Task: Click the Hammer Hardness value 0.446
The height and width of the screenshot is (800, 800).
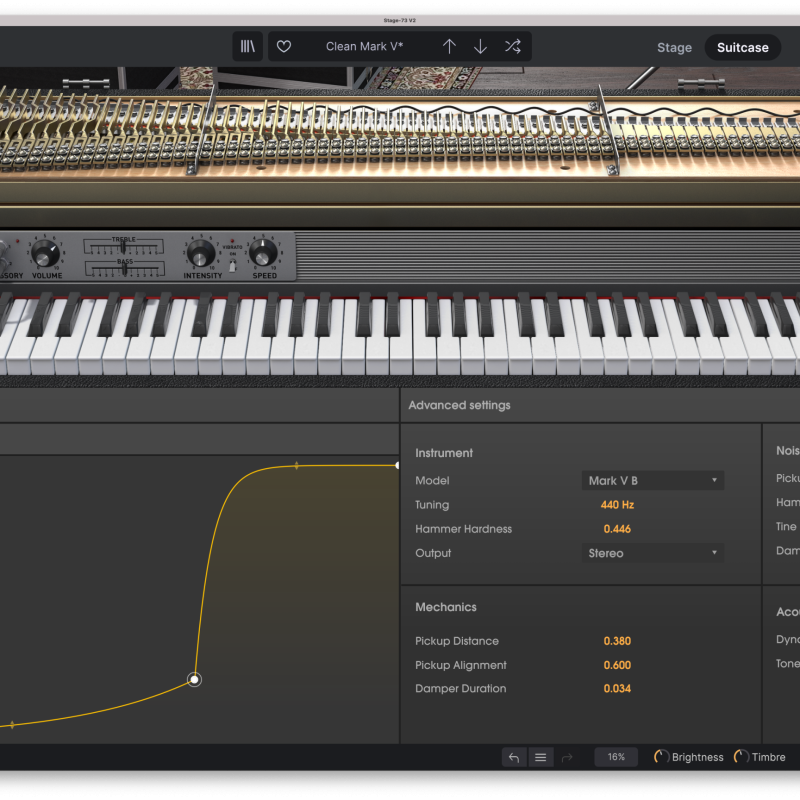Action: click(x=617, y=529)
